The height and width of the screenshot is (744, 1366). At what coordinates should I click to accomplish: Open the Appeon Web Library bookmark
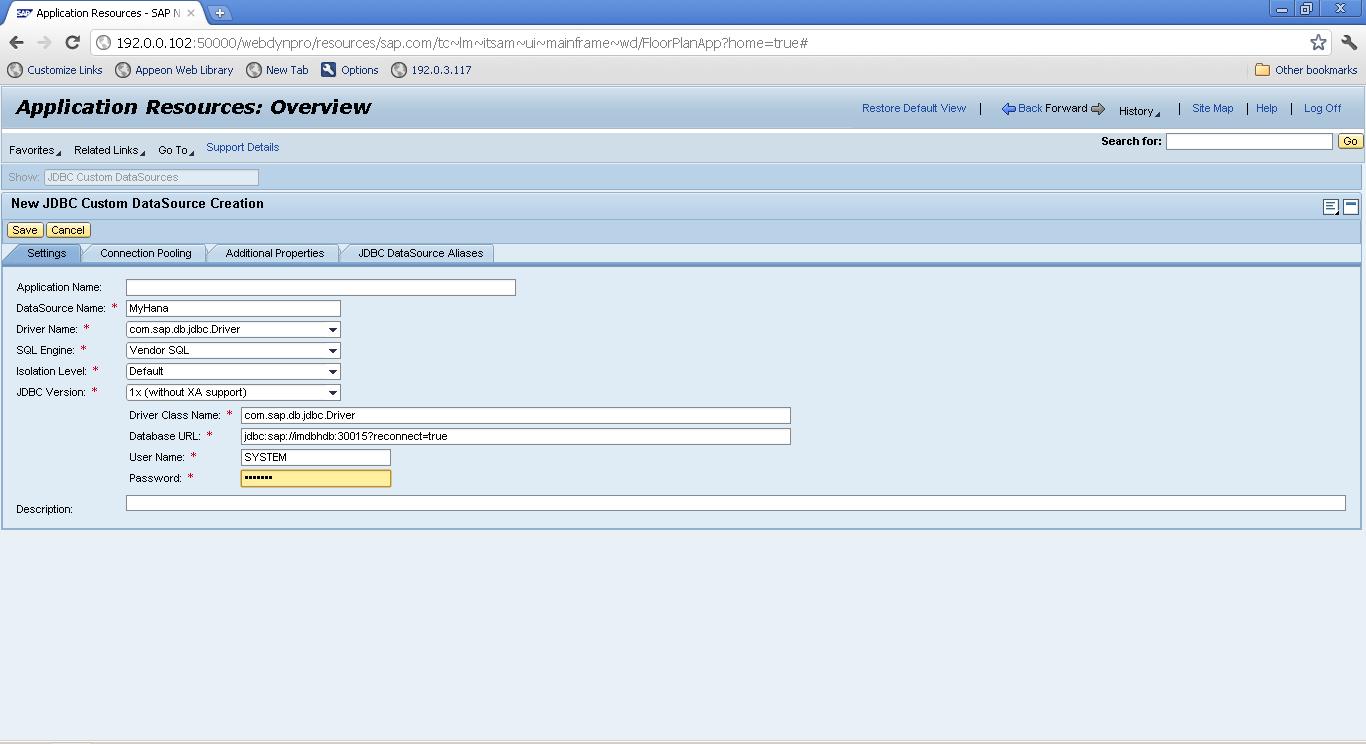point(174,70)
